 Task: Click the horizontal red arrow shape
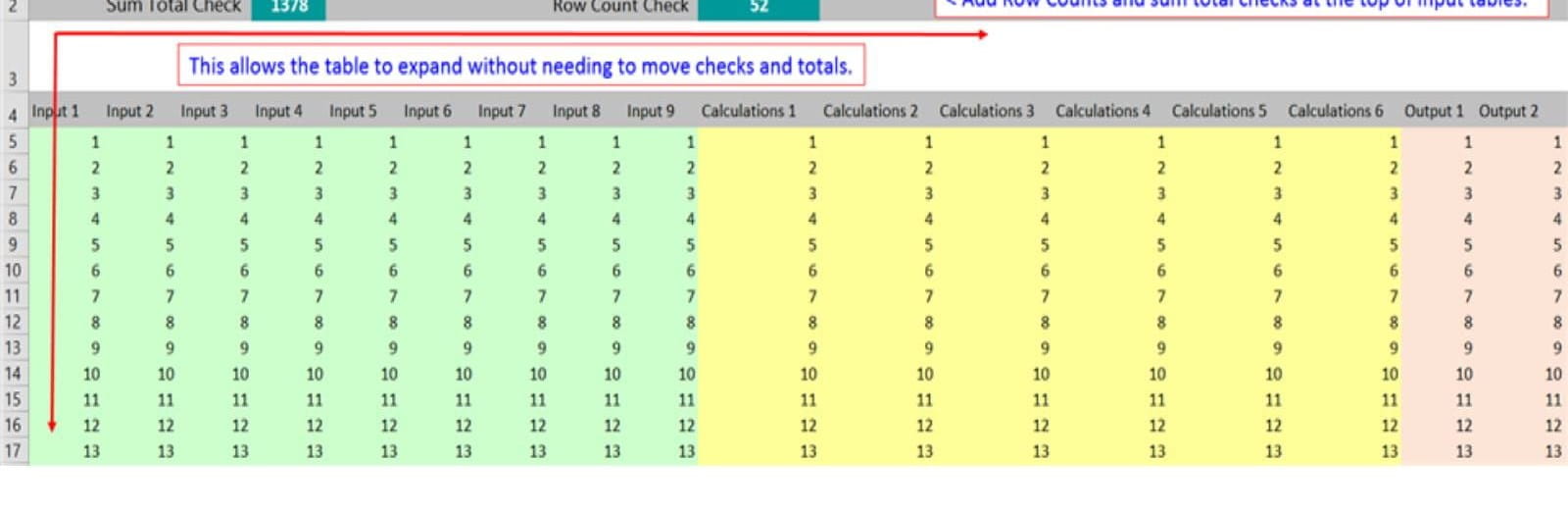pyautogui.click(x=519, y=34)
